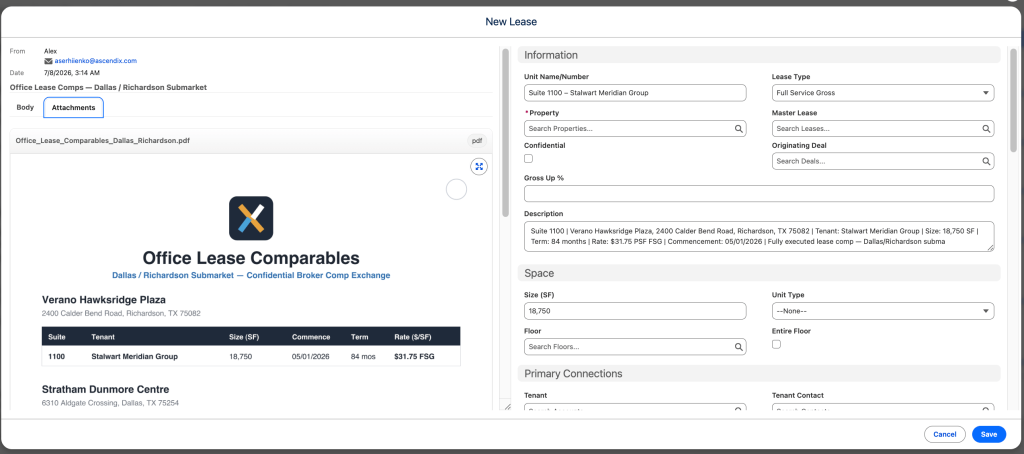Click the resize handle of the Description box
Image resolution: width=1024 pixels, height=454 pixels.
[991, 248]
